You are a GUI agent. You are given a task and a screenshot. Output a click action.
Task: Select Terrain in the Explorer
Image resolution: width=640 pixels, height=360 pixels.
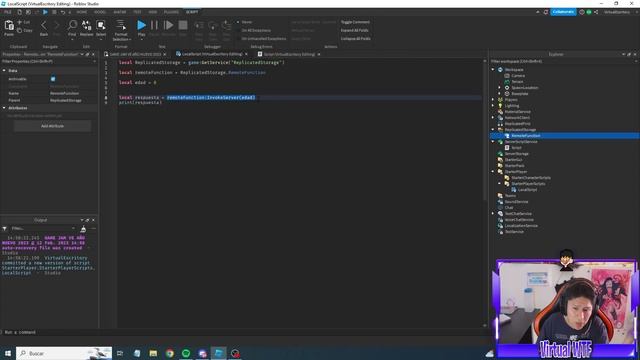click(517, 82)
